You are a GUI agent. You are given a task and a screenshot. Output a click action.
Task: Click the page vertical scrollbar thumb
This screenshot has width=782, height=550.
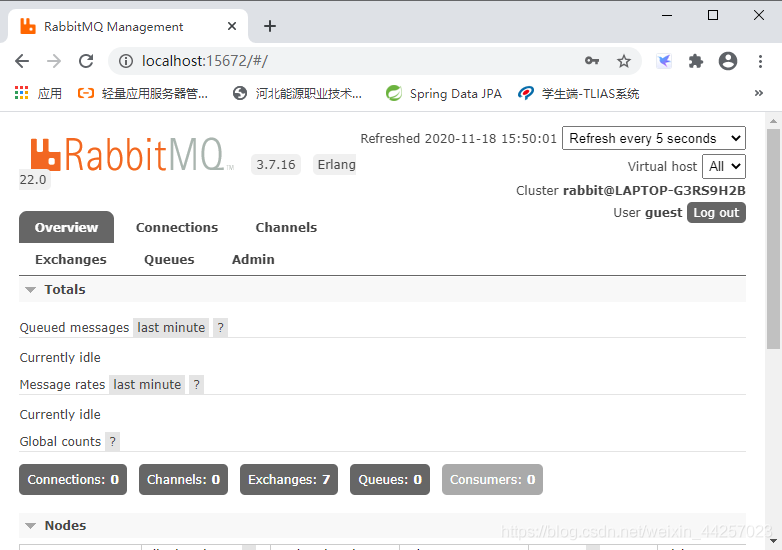773,239
